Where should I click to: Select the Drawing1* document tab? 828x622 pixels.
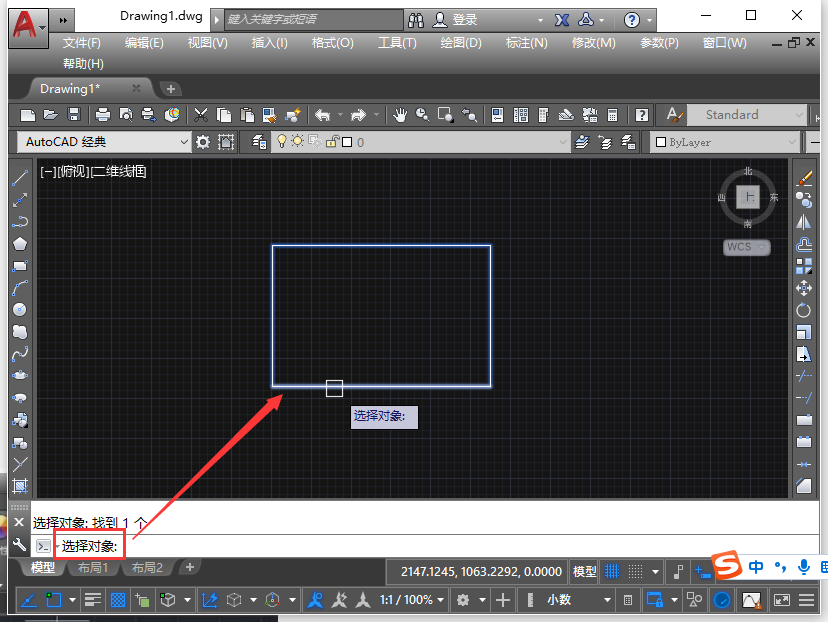pos(70,89)
